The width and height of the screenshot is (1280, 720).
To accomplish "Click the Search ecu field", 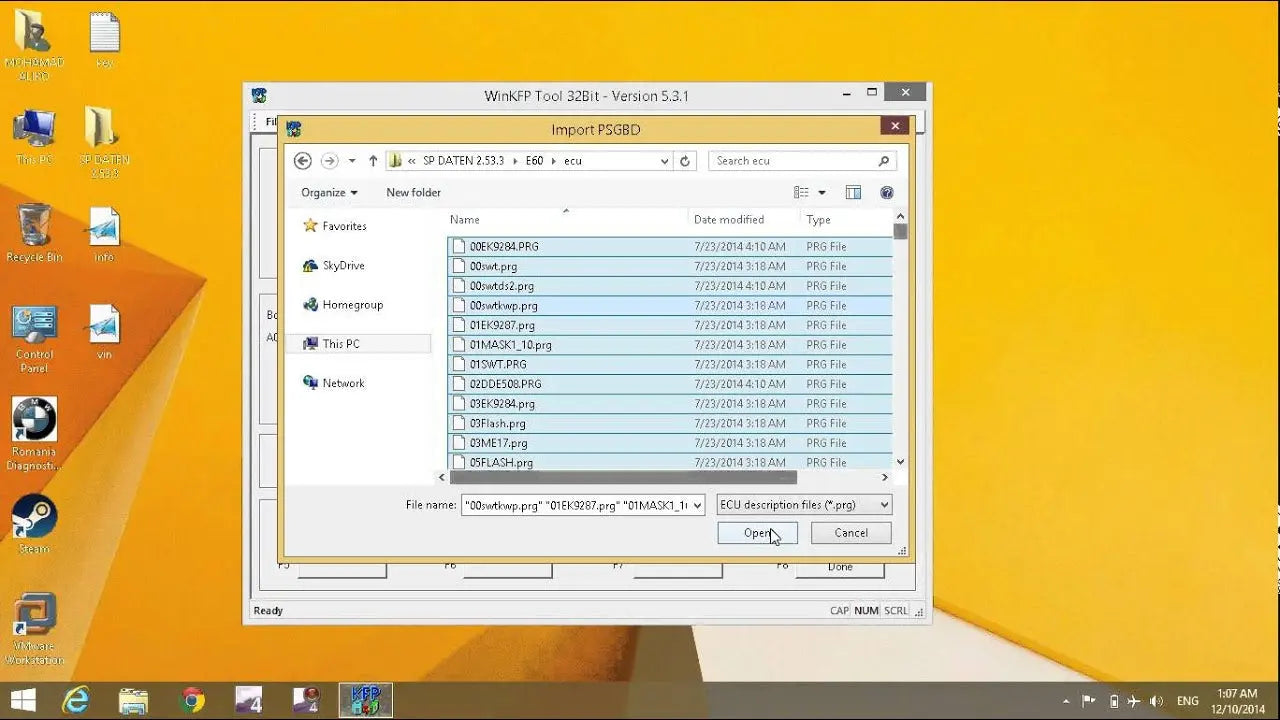I will tap(793, 160).
